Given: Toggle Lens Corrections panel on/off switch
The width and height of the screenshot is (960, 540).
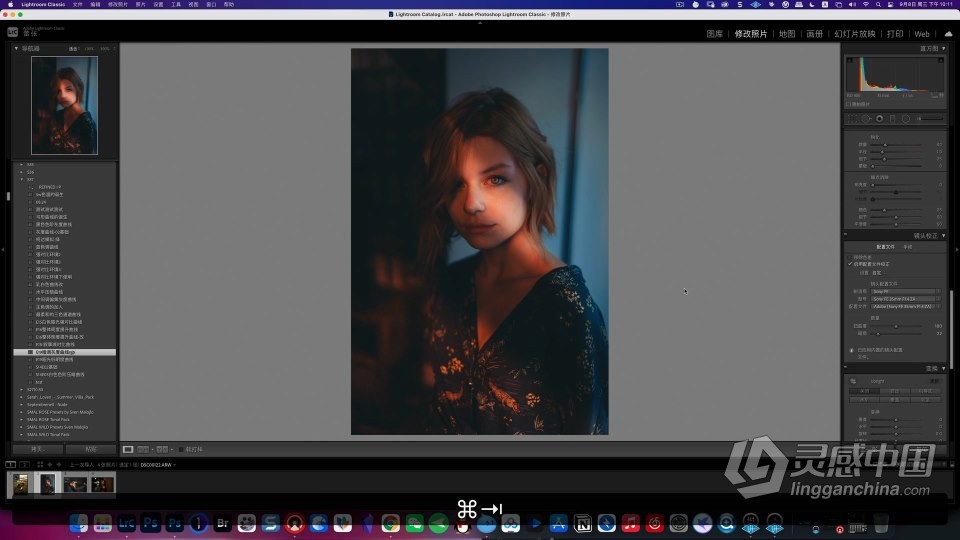Looking at the screenshot, I should [846, 235].
